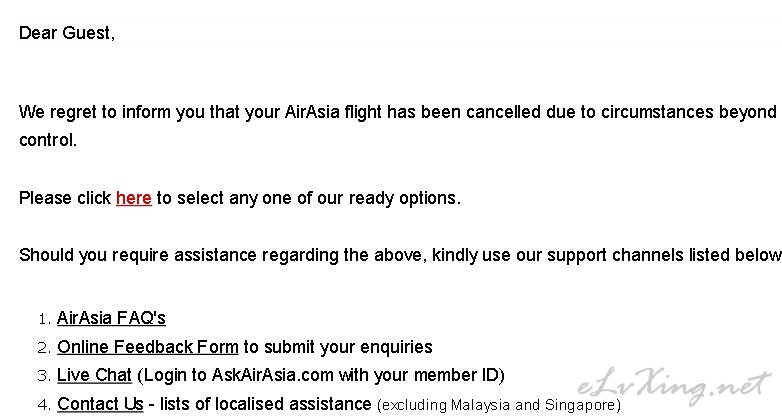This screenshot has width=782, height=419.
Task: Click 'lists of localised assistance' text
Action: 265,404
